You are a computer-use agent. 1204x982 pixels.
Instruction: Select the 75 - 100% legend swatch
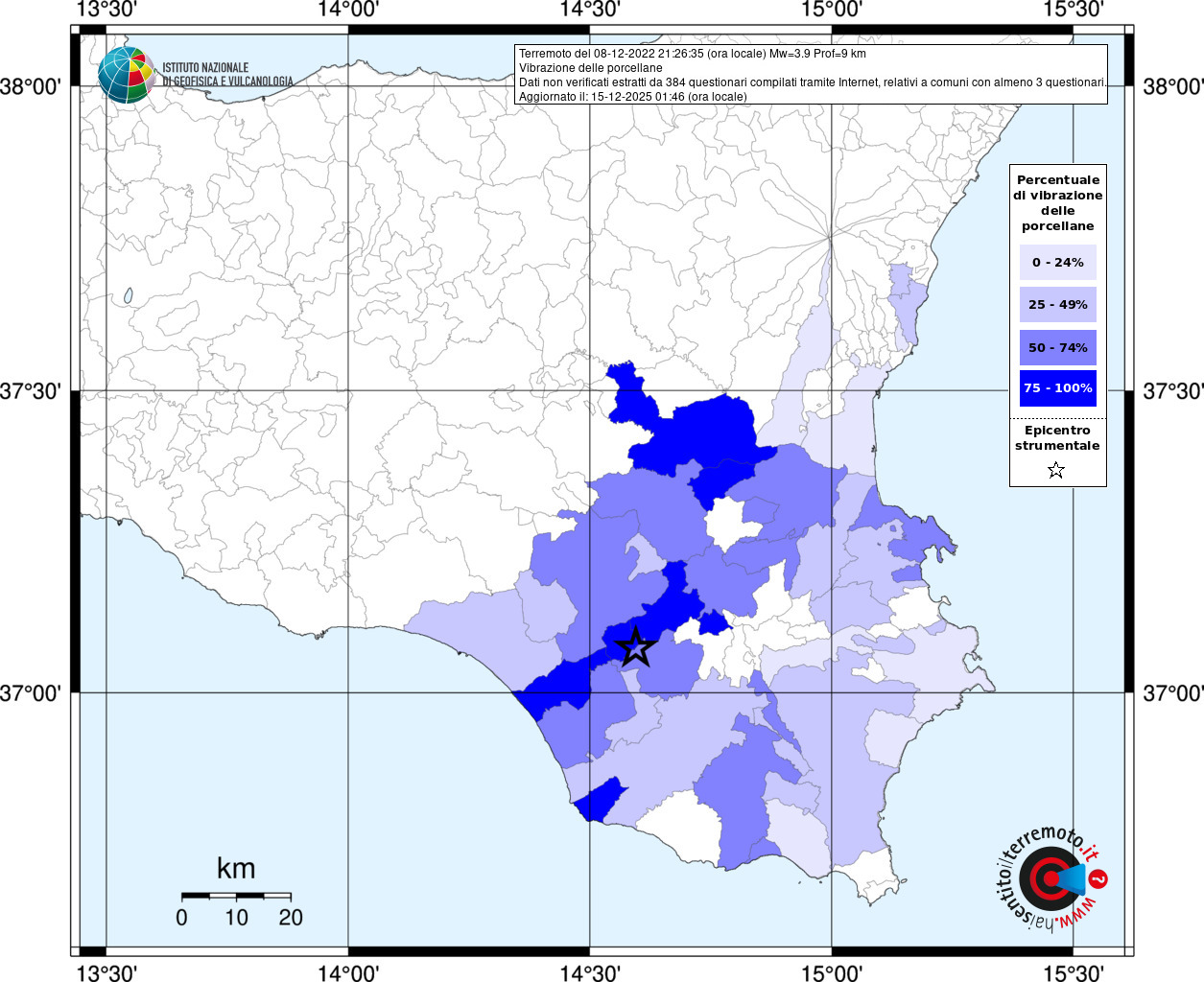click(x=1057, y=388)
